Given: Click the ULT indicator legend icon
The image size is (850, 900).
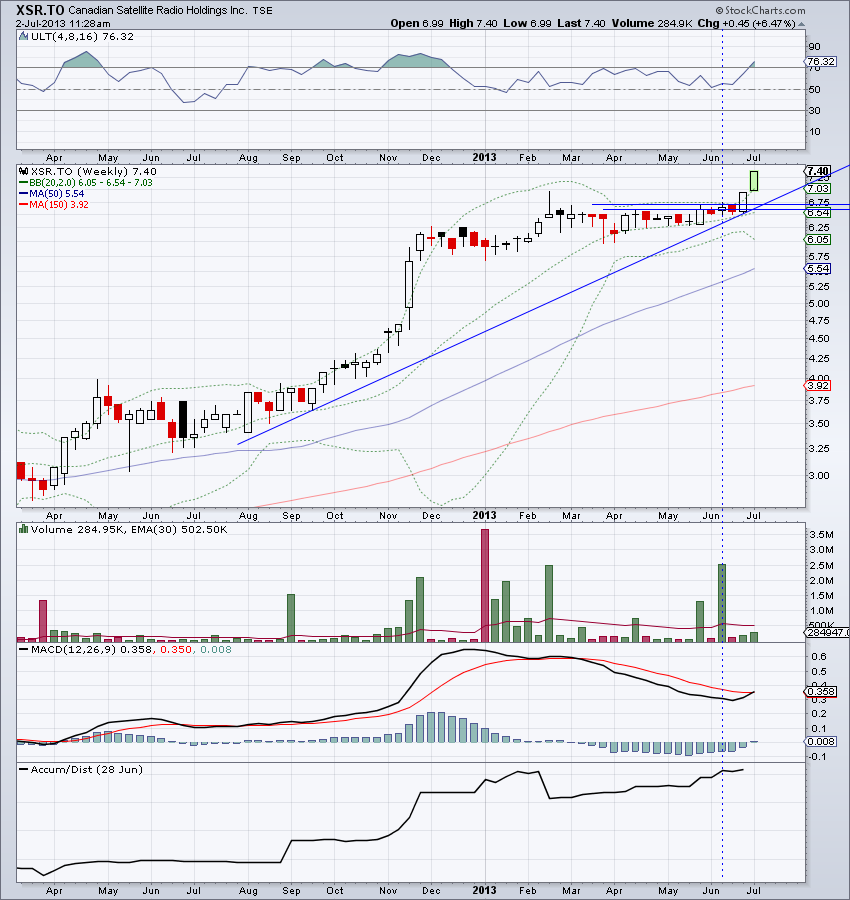Looking at the screenshot, I should [24, 36].
